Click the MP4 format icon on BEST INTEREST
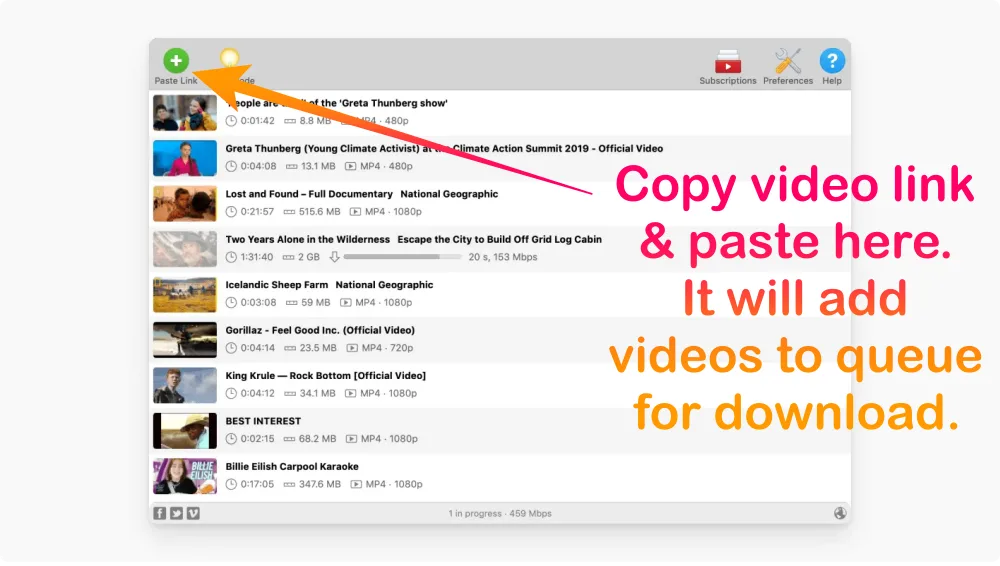Viewport: 1000px width, 566px height. click(x=351, y=439)
